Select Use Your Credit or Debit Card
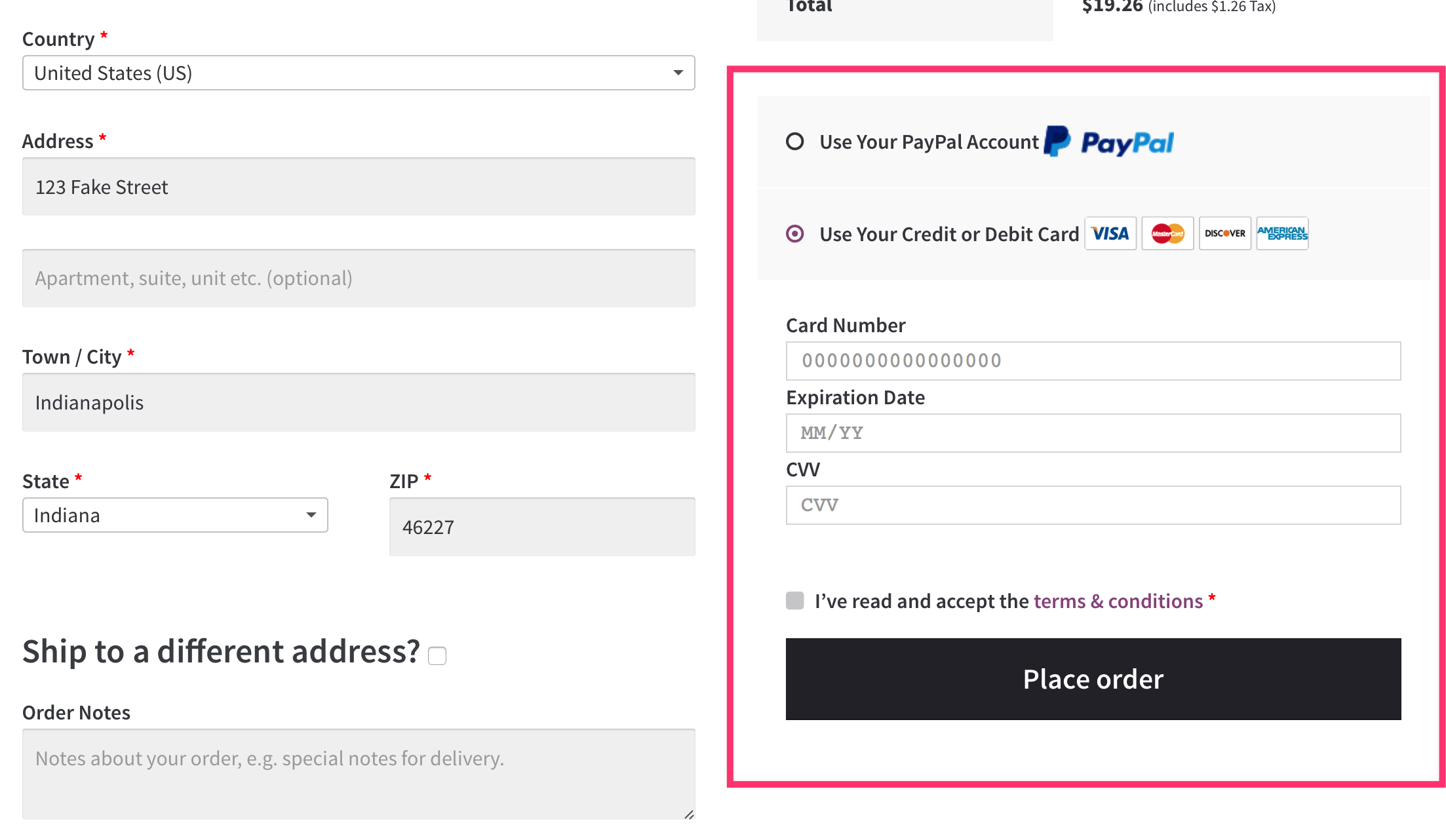Viewport: 1446px width, 840px height. [795, 234]
